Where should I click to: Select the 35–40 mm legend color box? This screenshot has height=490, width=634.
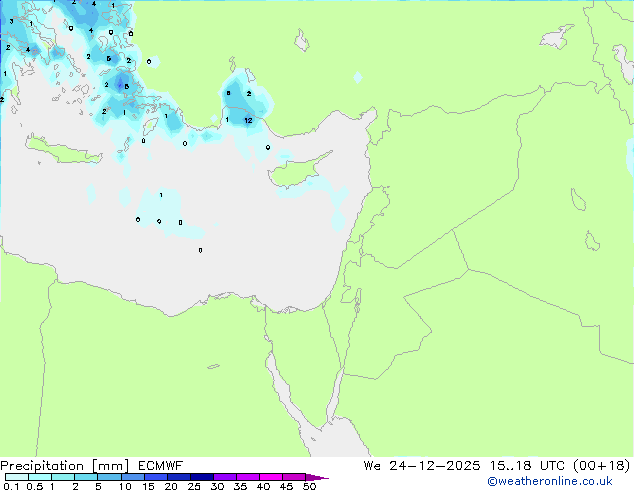click(248, 477)
